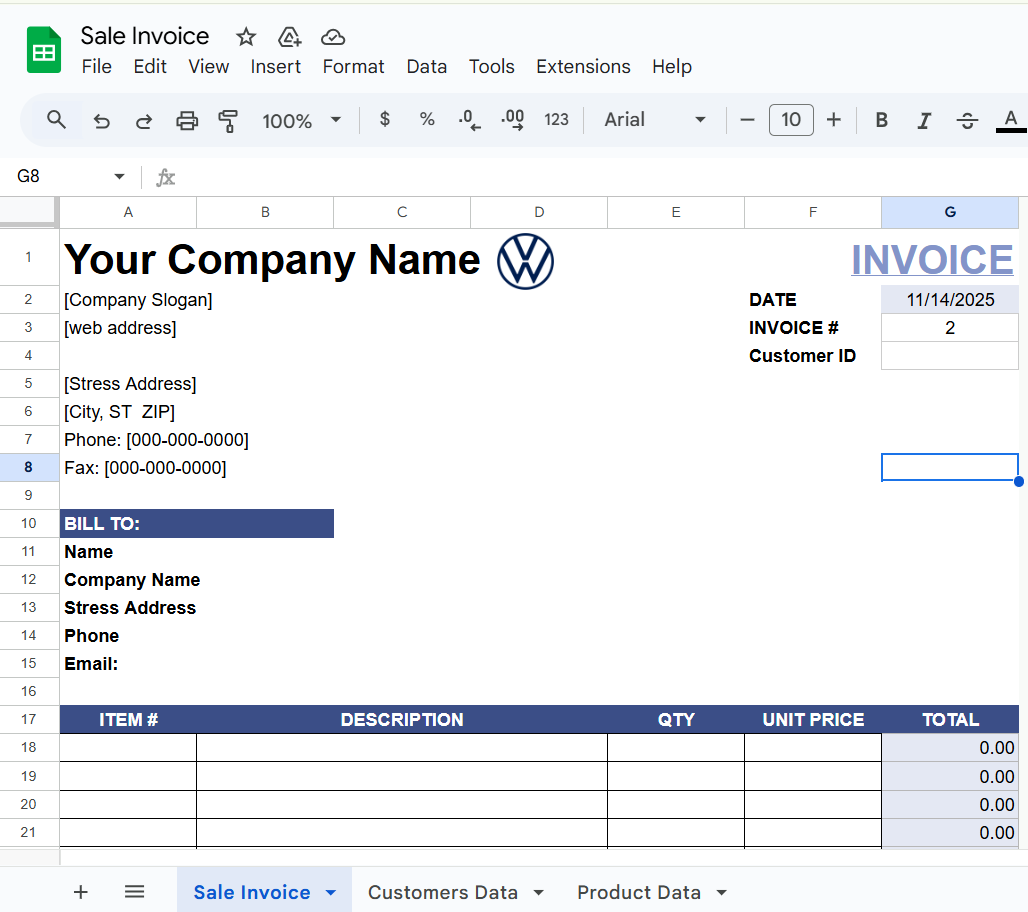Add a new sheet with the plus button
The image size is (1028, 912).
pyautogui.click(x=80, y=892)
